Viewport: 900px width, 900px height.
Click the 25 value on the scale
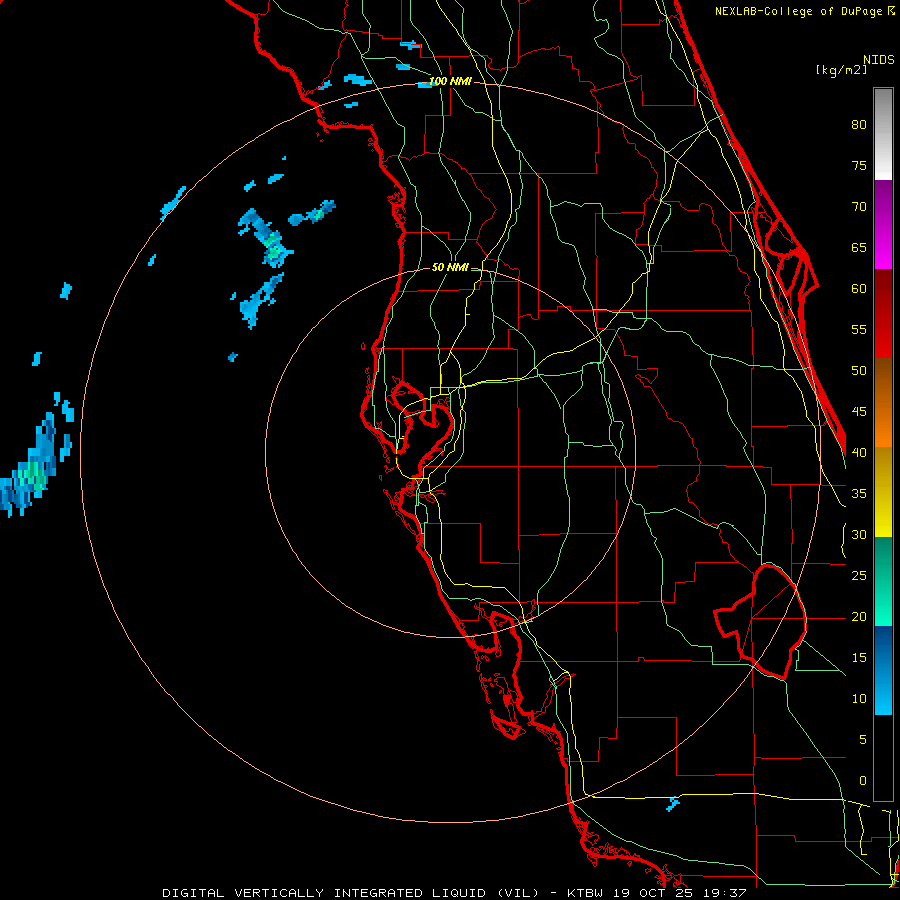(859, 575)
